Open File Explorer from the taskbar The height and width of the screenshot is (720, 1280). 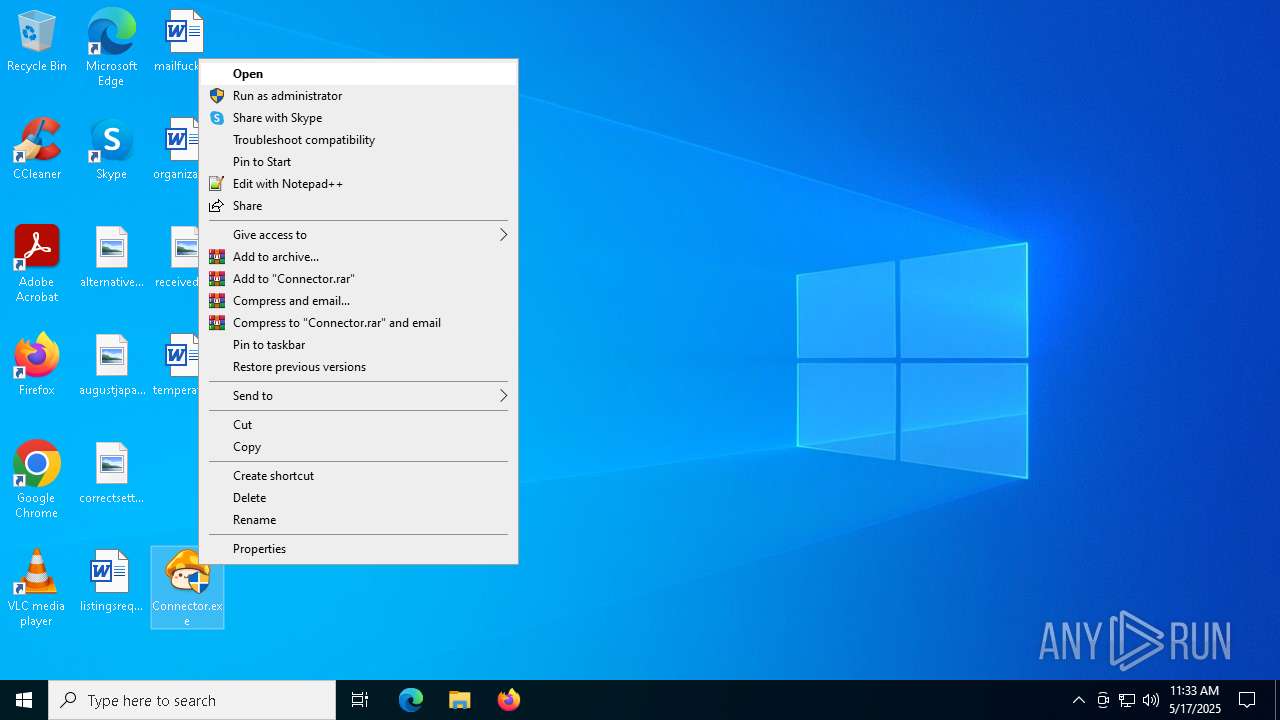click(x=460, y=700)
